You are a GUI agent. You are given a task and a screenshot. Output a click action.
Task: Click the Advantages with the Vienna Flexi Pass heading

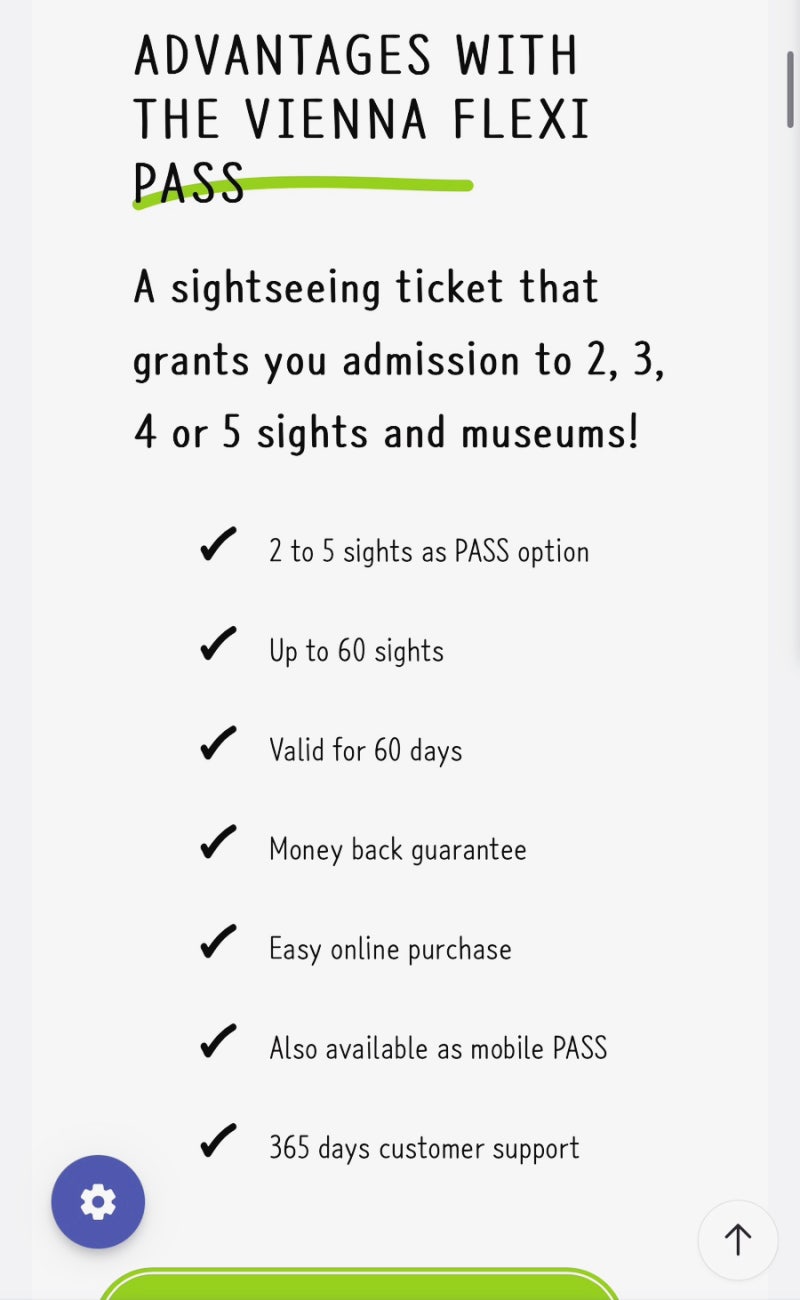[x=361, y=118]
